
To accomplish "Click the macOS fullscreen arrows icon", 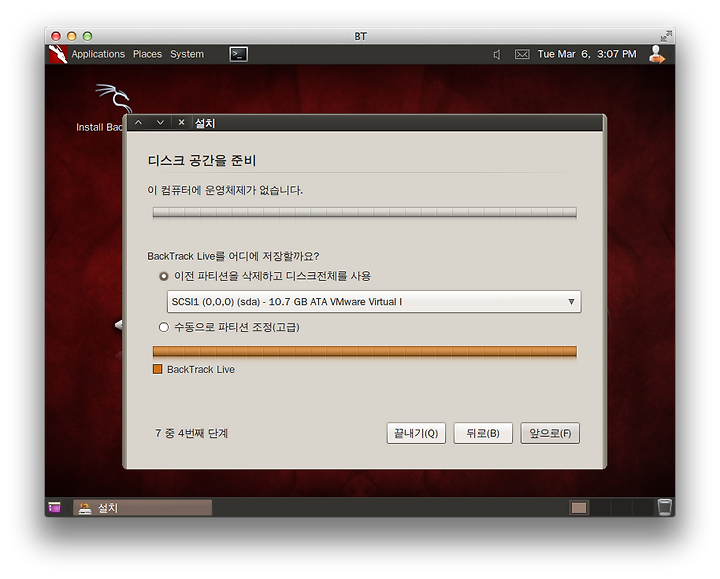I will pos(666,36).
